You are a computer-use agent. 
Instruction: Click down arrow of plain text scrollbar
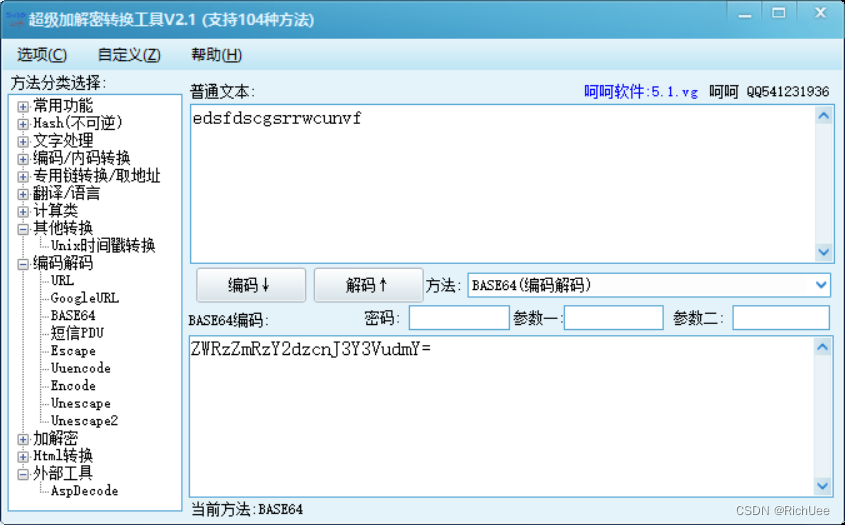[823, 252]
